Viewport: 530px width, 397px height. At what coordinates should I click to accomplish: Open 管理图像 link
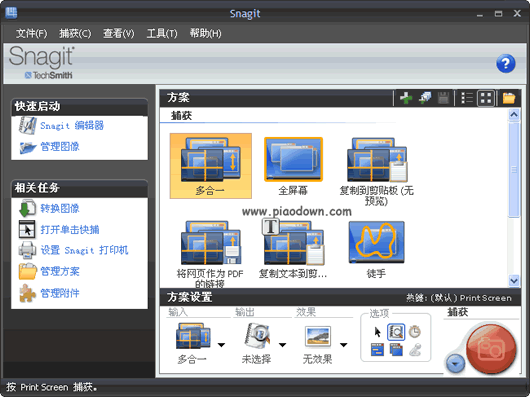pos(60,147)
